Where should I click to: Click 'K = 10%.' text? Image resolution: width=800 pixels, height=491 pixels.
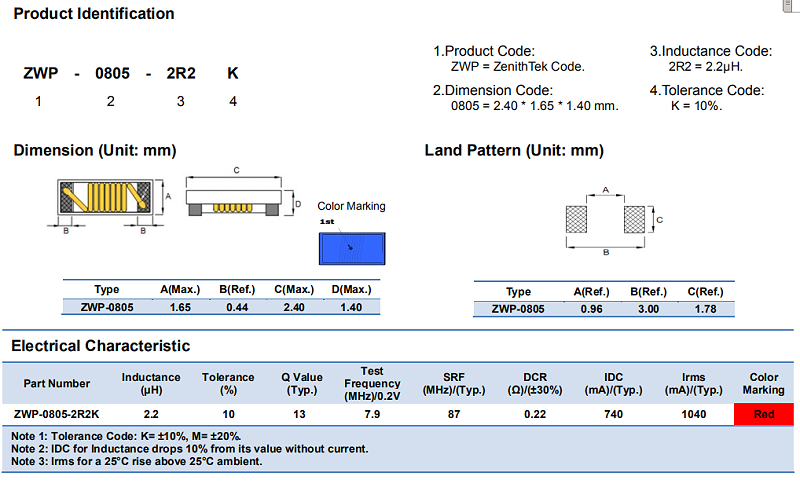pyautogui.click(x=696, y=106)
